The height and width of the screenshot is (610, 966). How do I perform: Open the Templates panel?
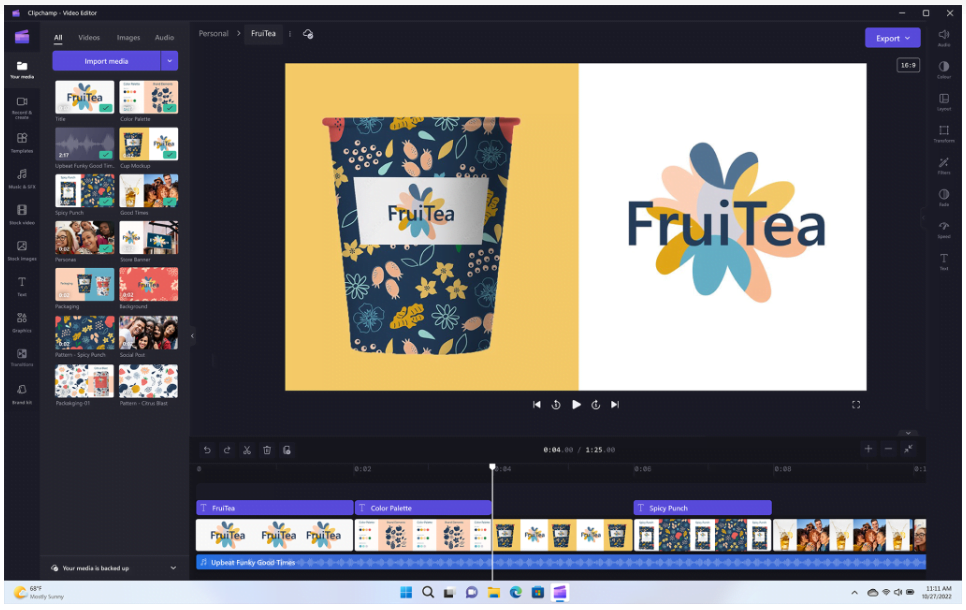[x=22, y=141]
